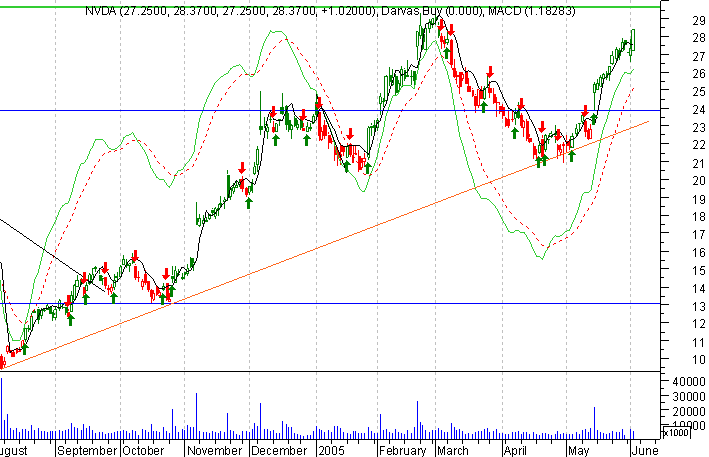Viewport: 709px width, 457px height.
Task: Click the 13 price axis label
Action: [x=699, y=306]
